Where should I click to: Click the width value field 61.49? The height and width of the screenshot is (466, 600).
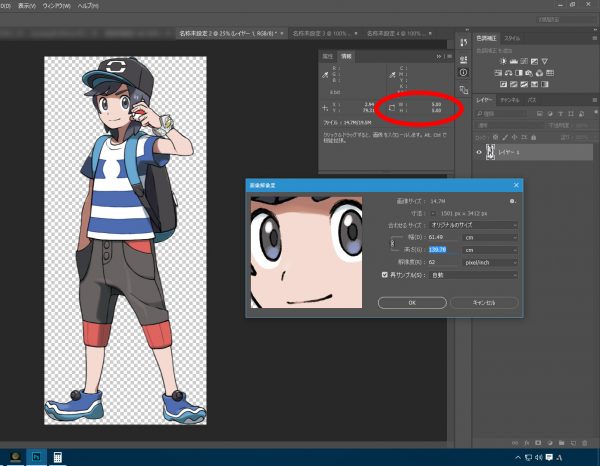pyautogui.click(x=443, y=238)
